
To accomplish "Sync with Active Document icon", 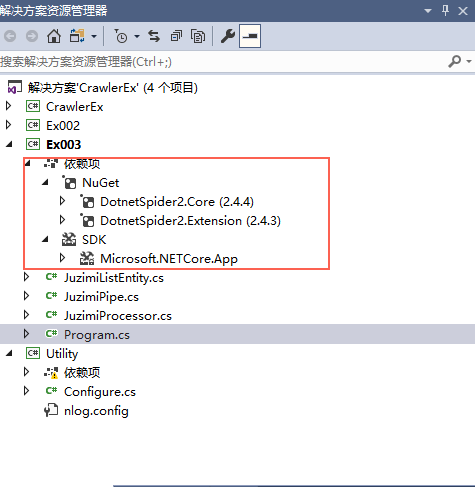I will click(x=154, y=36).
